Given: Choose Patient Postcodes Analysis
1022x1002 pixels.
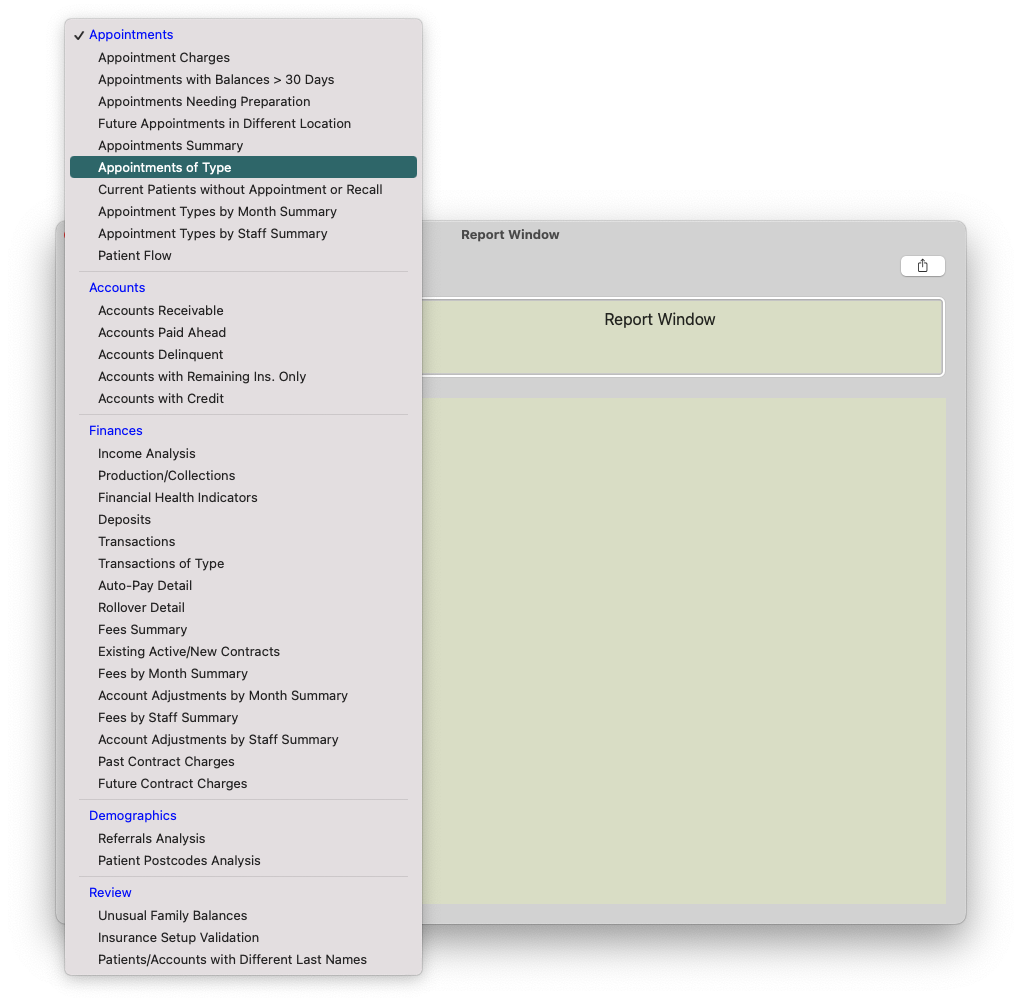Looking at the screenshot, I should (179, 861).
